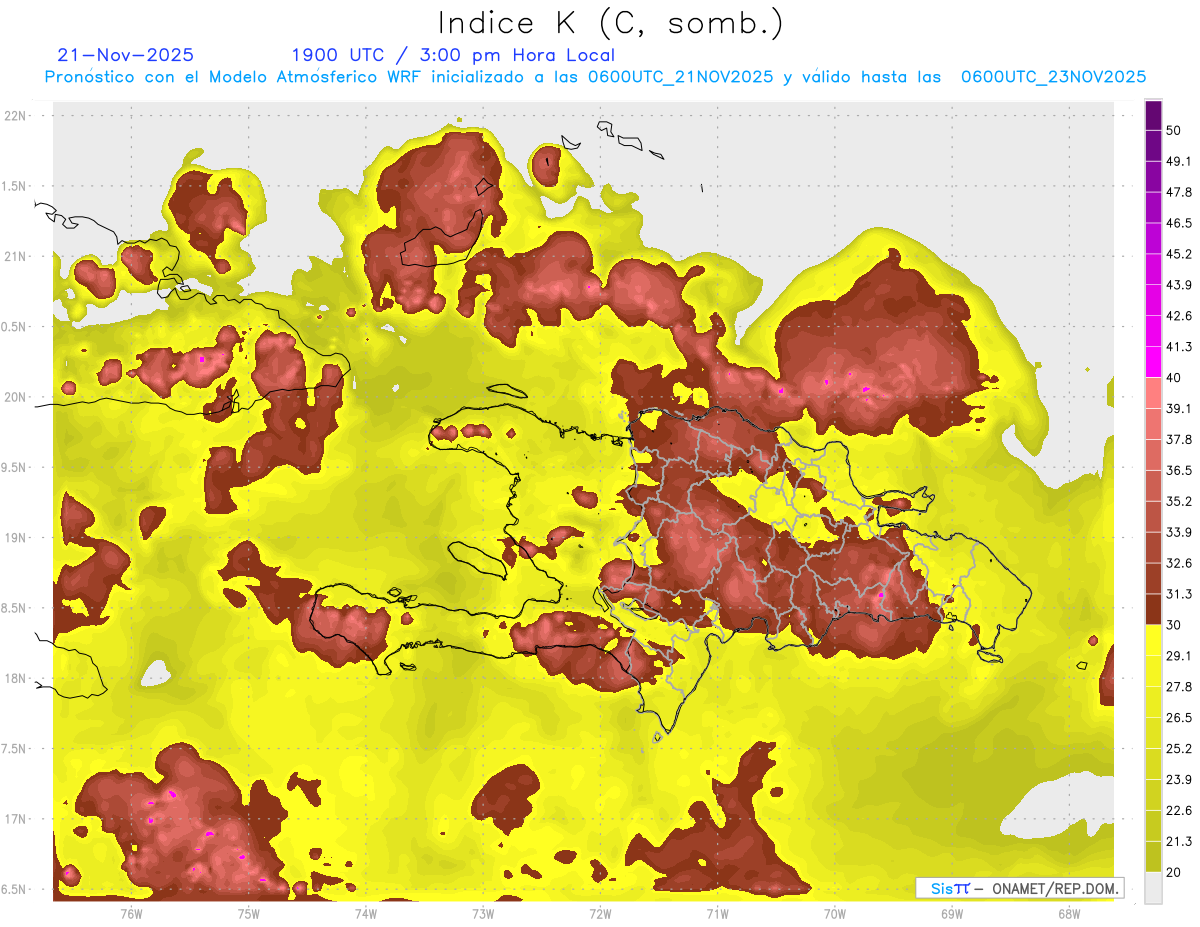This screenshot has height=927, width=1200.
Task: Click the '25.2' color scale value
Action: (1180, 748)
